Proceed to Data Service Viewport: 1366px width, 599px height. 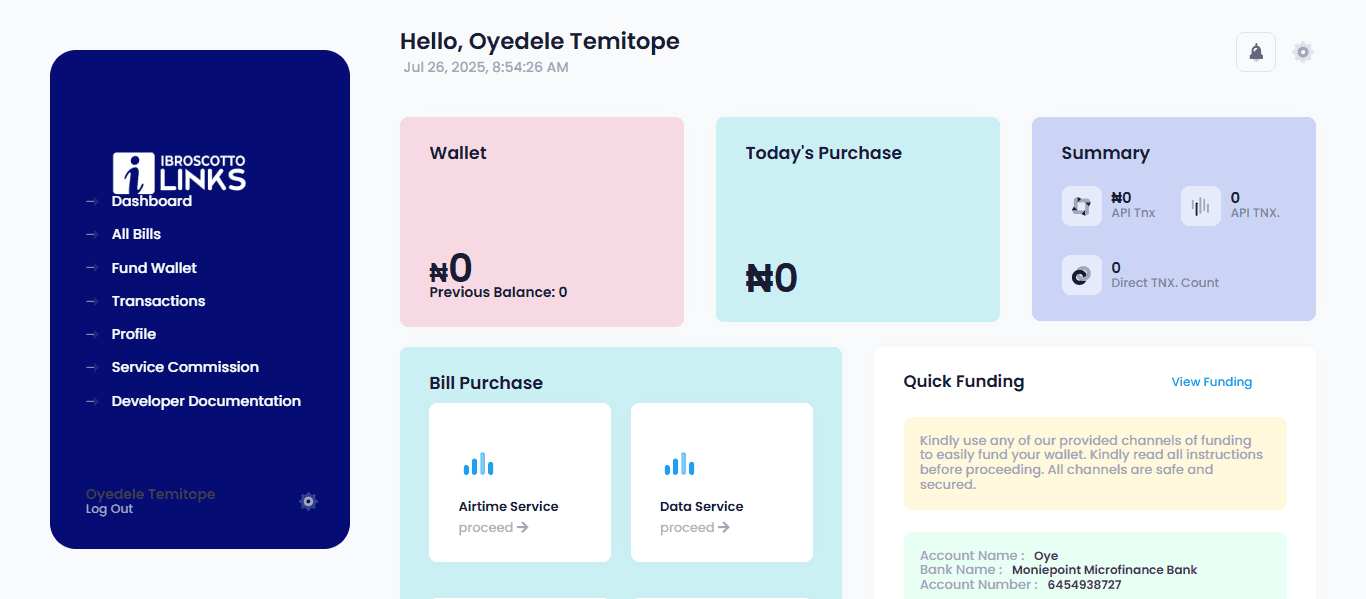coord(694,528)
